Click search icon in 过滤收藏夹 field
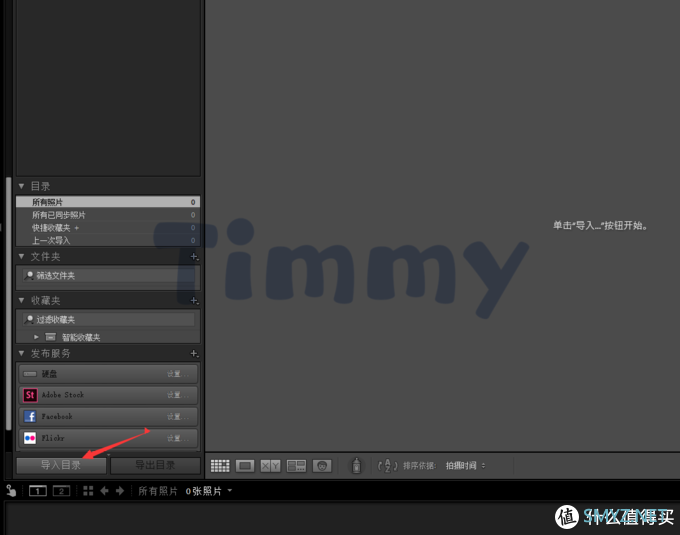 pos(29,320)
